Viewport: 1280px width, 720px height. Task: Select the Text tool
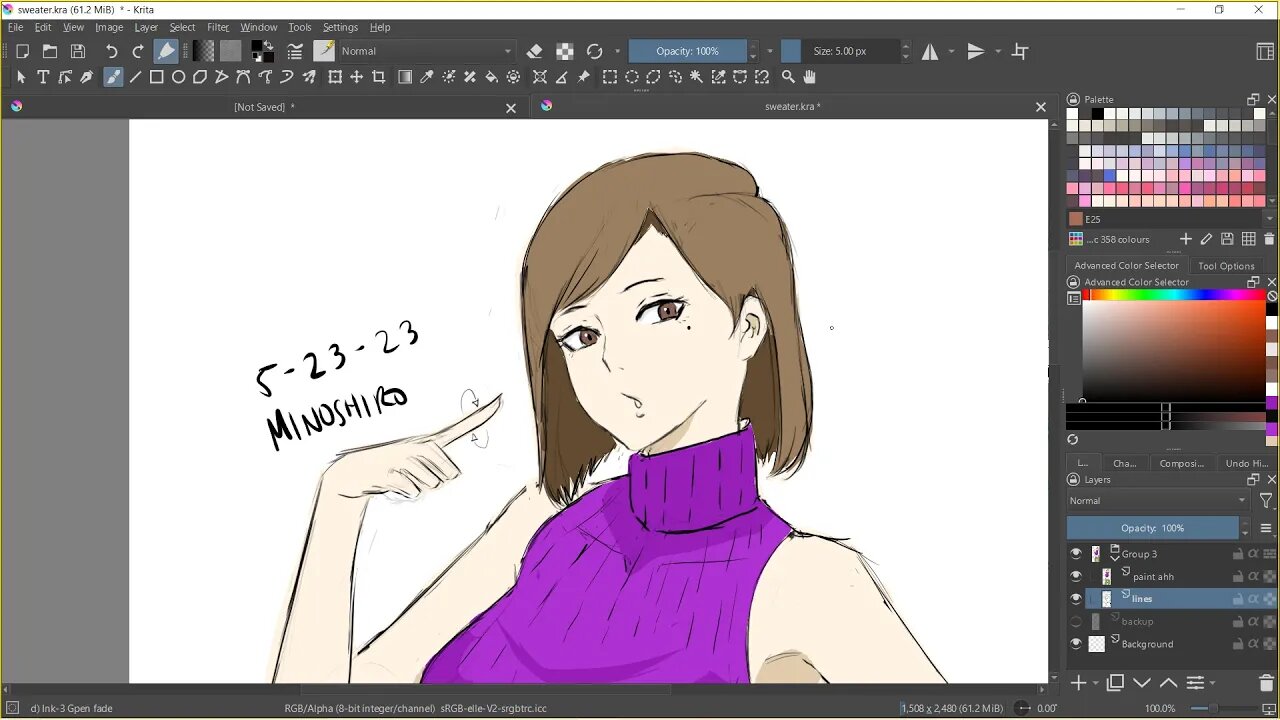click(43, 77)
